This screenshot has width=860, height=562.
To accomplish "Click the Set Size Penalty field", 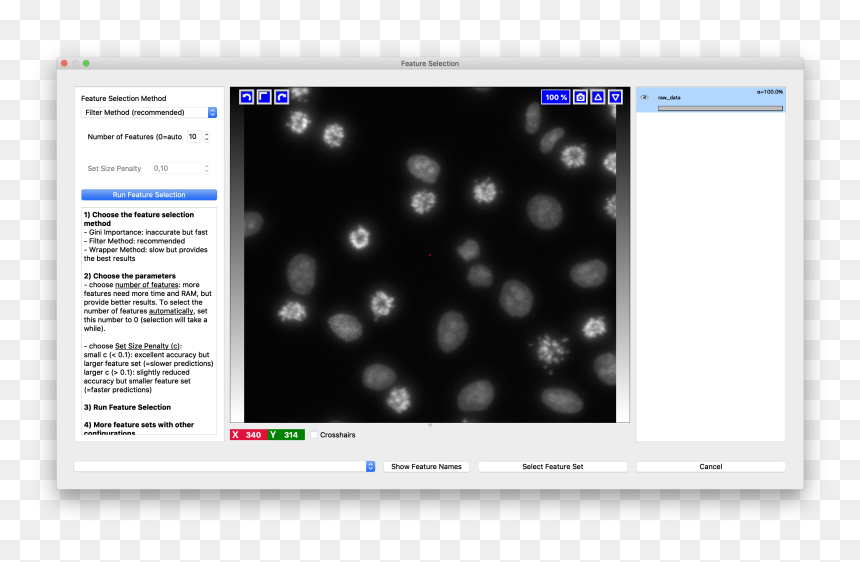I will pyautogui.click(x=177, y=168).
